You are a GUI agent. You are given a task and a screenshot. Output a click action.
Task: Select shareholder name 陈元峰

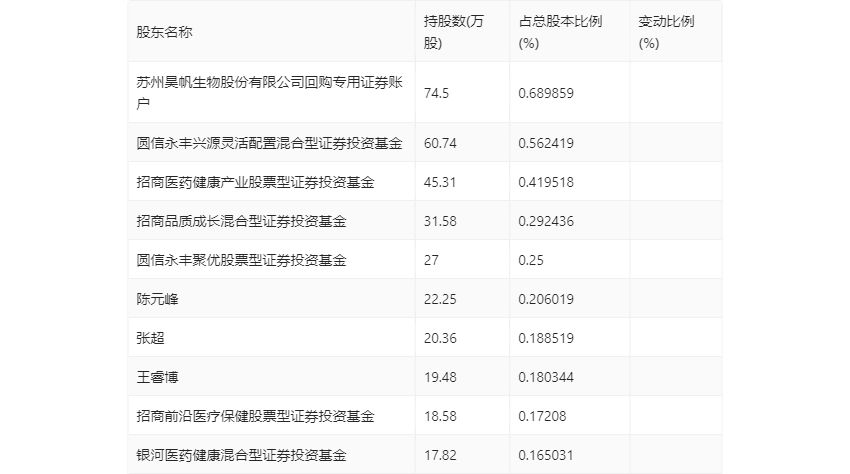[x=157, y=299]
